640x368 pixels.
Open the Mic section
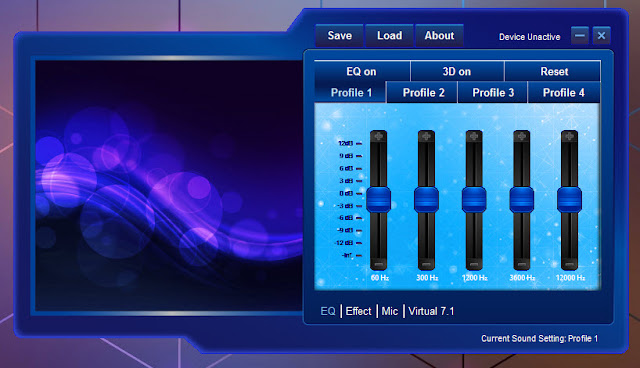click(x=390, y=311)
